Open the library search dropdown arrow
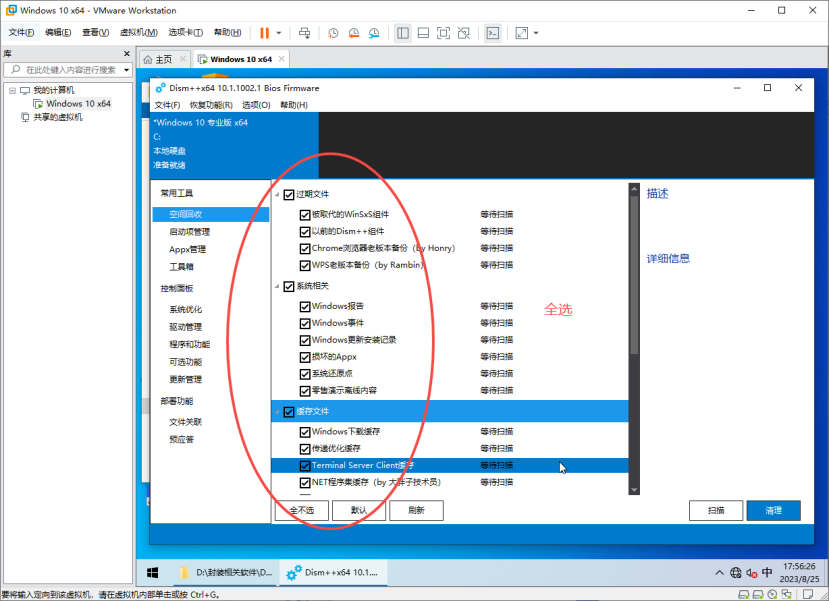The height and width of the screenshot is (602, 829). 126,70
